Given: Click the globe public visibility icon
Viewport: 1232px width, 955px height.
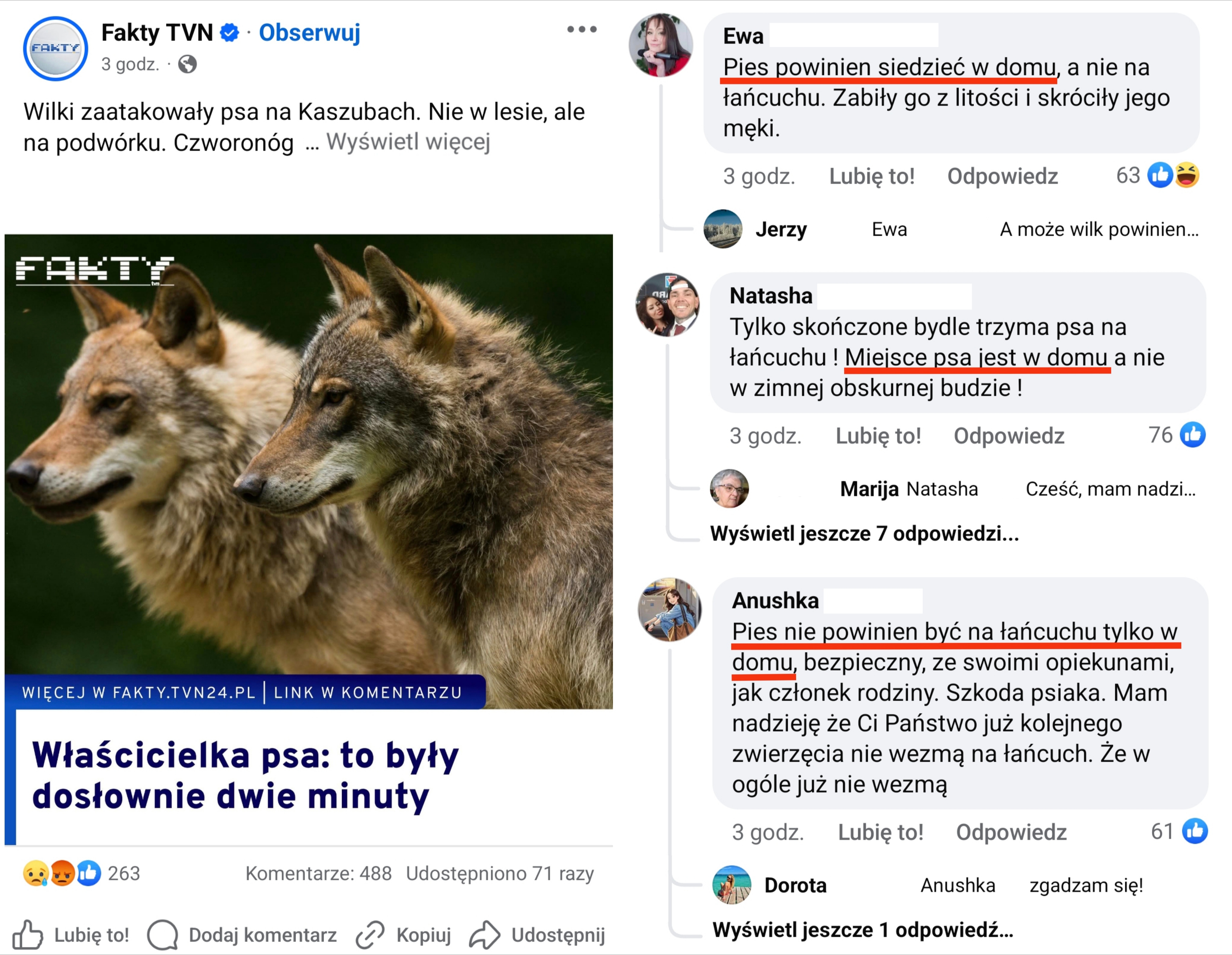Looking at the screenshot, I should (187, 64).
